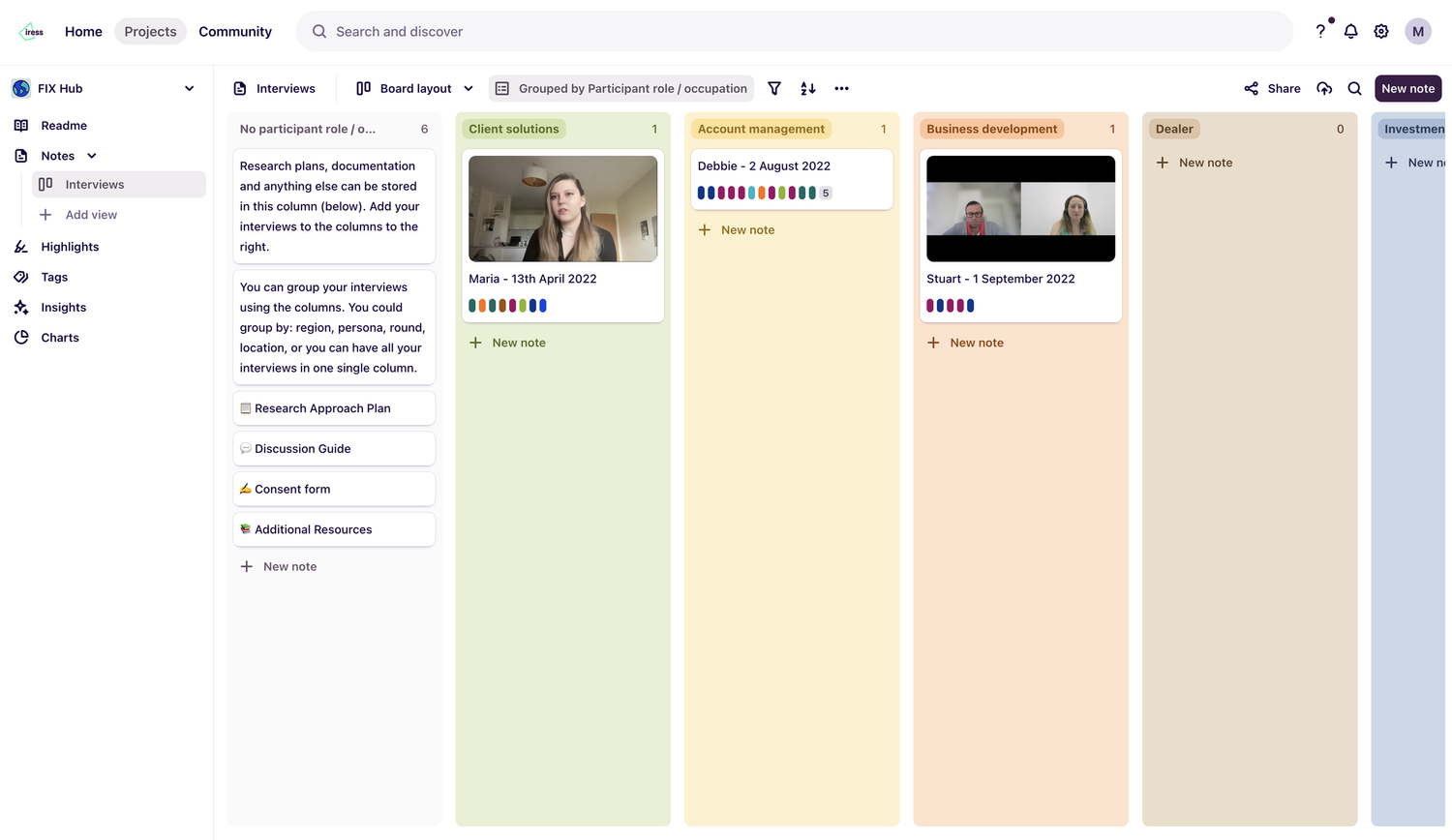Click the Client solutions column label

[514, 129]
